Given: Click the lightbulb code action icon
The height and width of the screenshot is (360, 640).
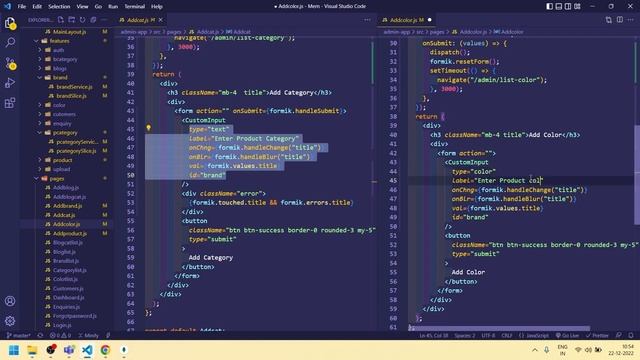Looking at the screenshot, I should click(x=149, y=128).
